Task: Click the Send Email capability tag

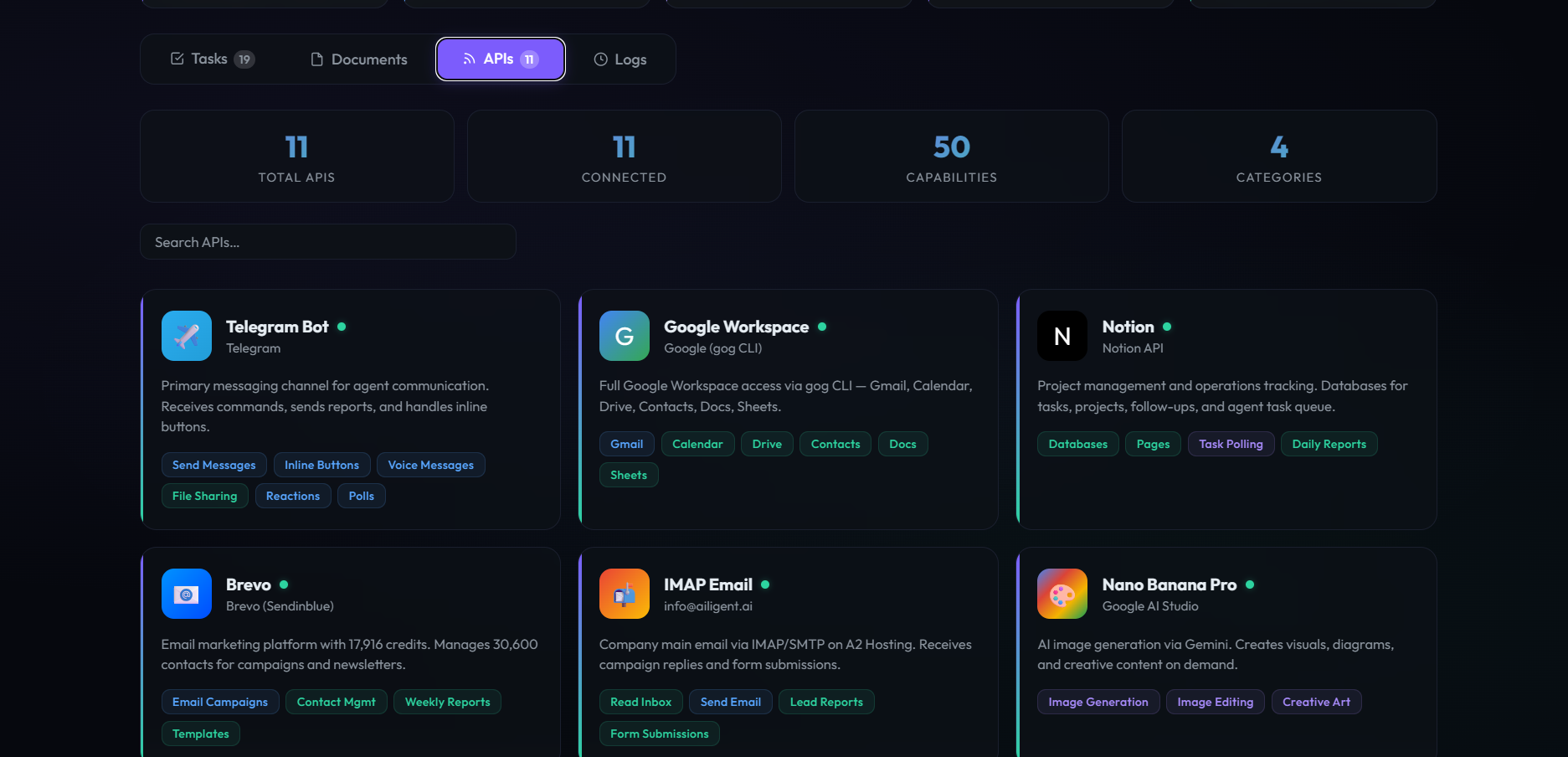Action: 731,702
